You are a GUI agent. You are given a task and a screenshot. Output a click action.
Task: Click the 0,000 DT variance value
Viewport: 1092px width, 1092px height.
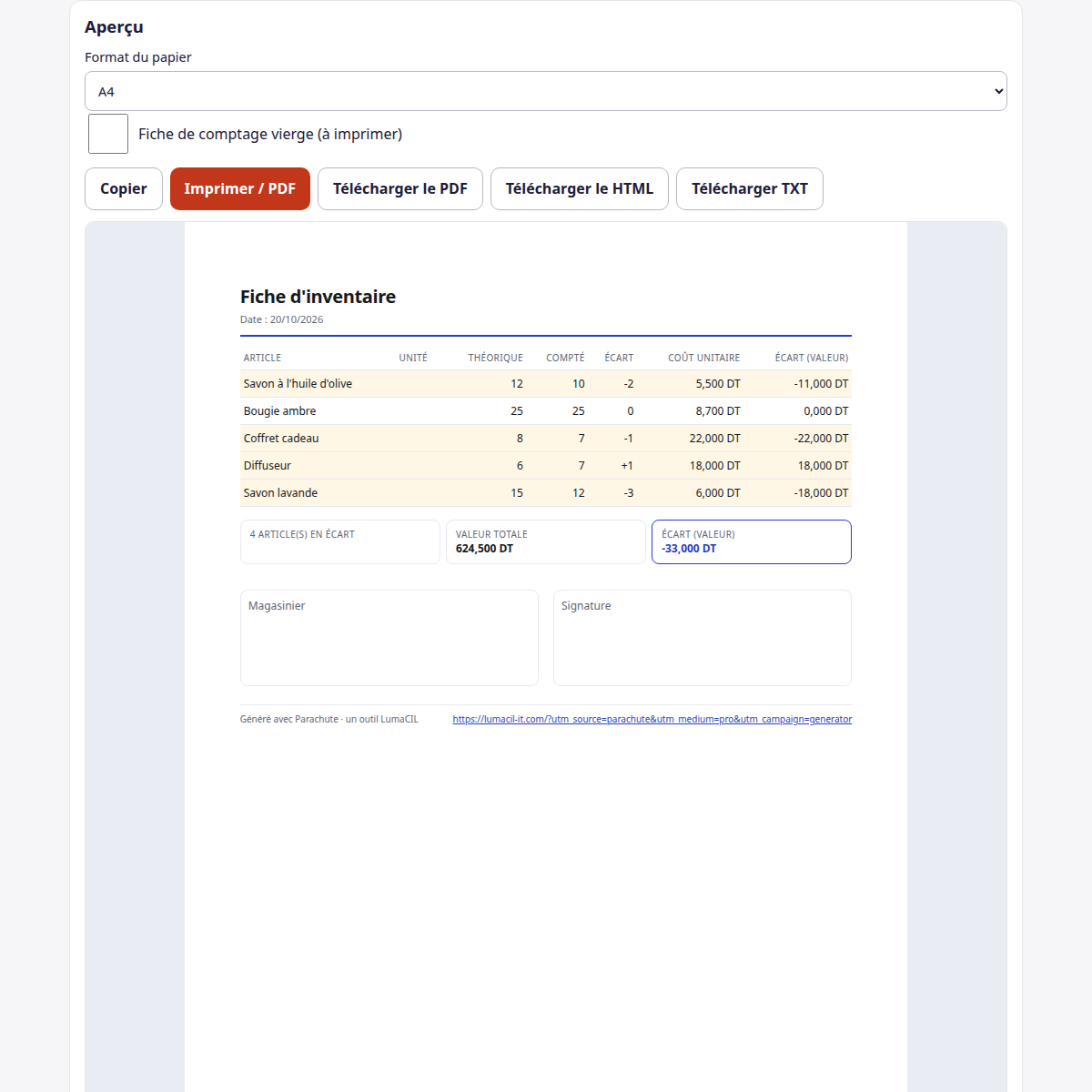(x=826, y=411)
